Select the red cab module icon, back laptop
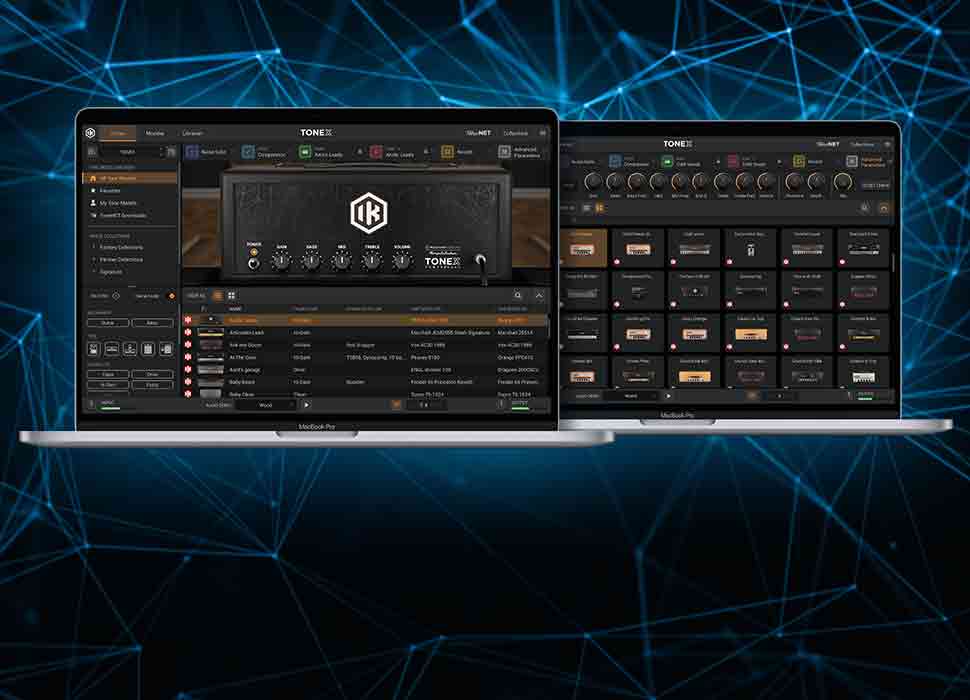This screenshot has width=970, height=700. (733, 161)
